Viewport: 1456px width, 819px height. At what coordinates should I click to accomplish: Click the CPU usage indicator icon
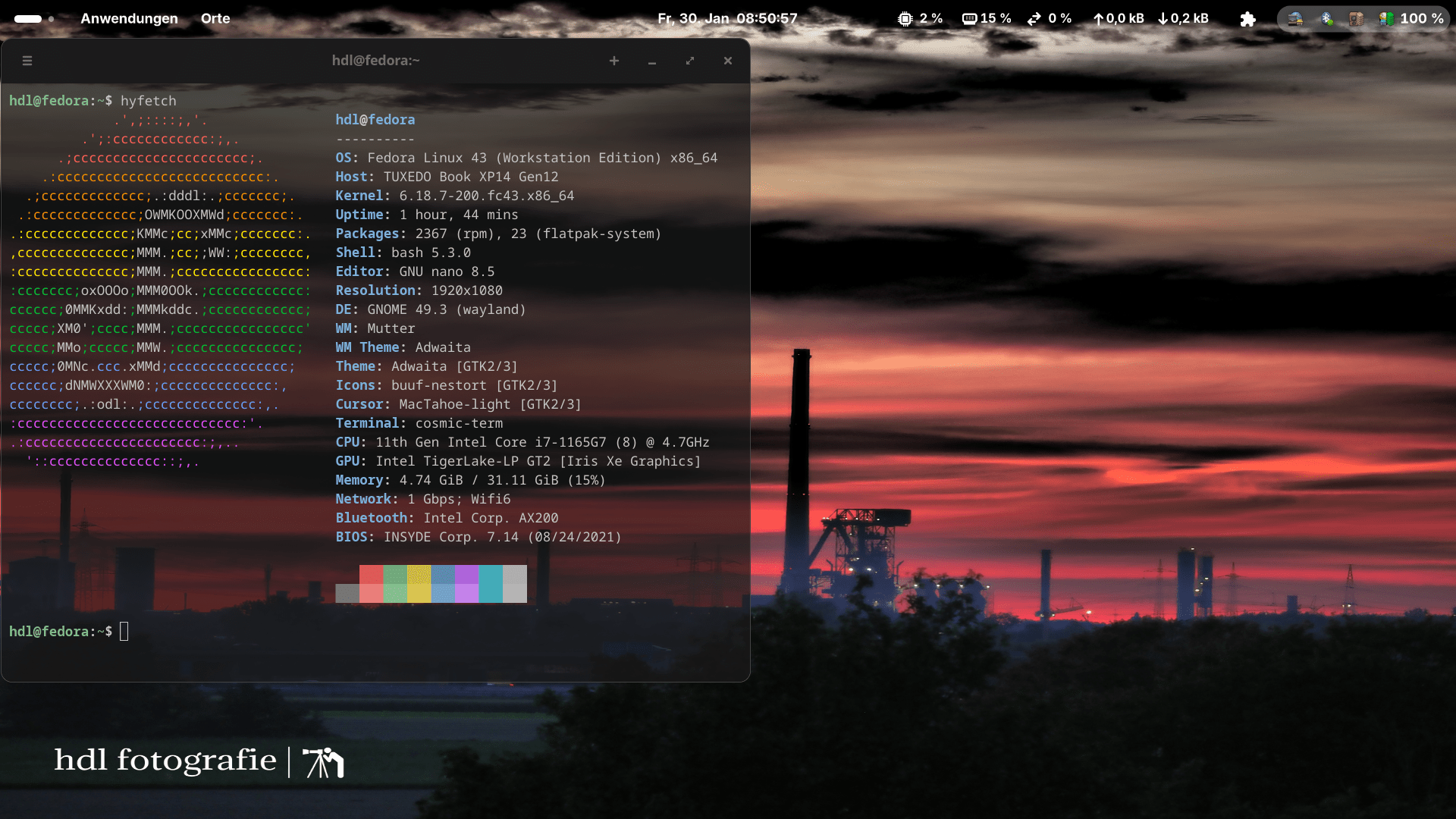coord(905,19)
